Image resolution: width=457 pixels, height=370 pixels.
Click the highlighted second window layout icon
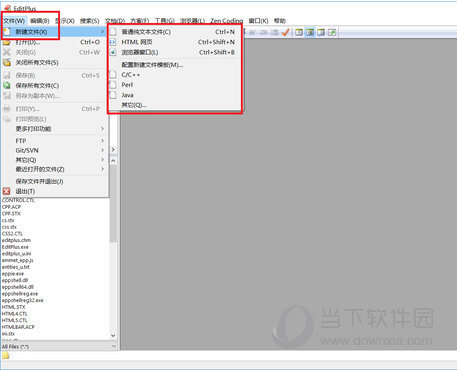click(310, 32)
